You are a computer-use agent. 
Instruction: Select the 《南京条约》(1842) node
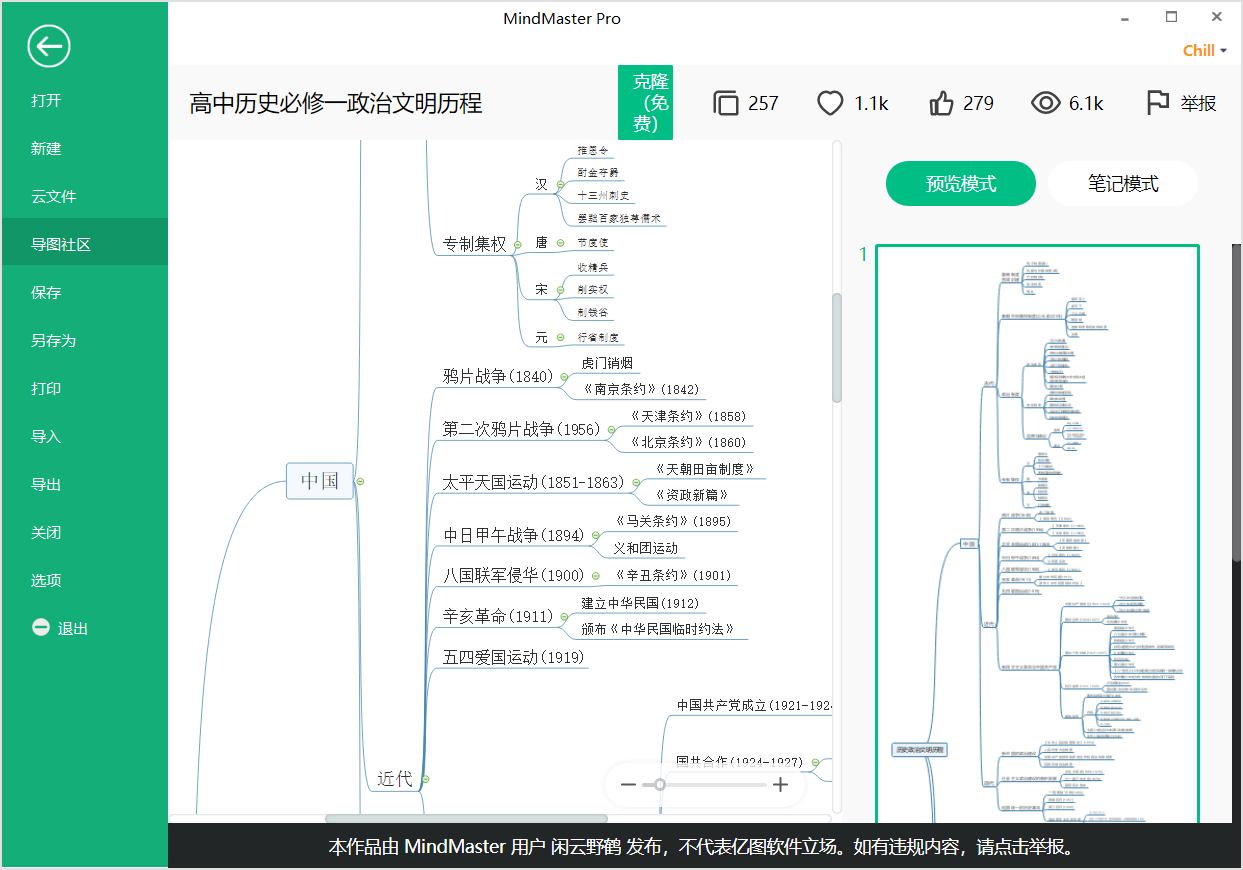[640, 389]
